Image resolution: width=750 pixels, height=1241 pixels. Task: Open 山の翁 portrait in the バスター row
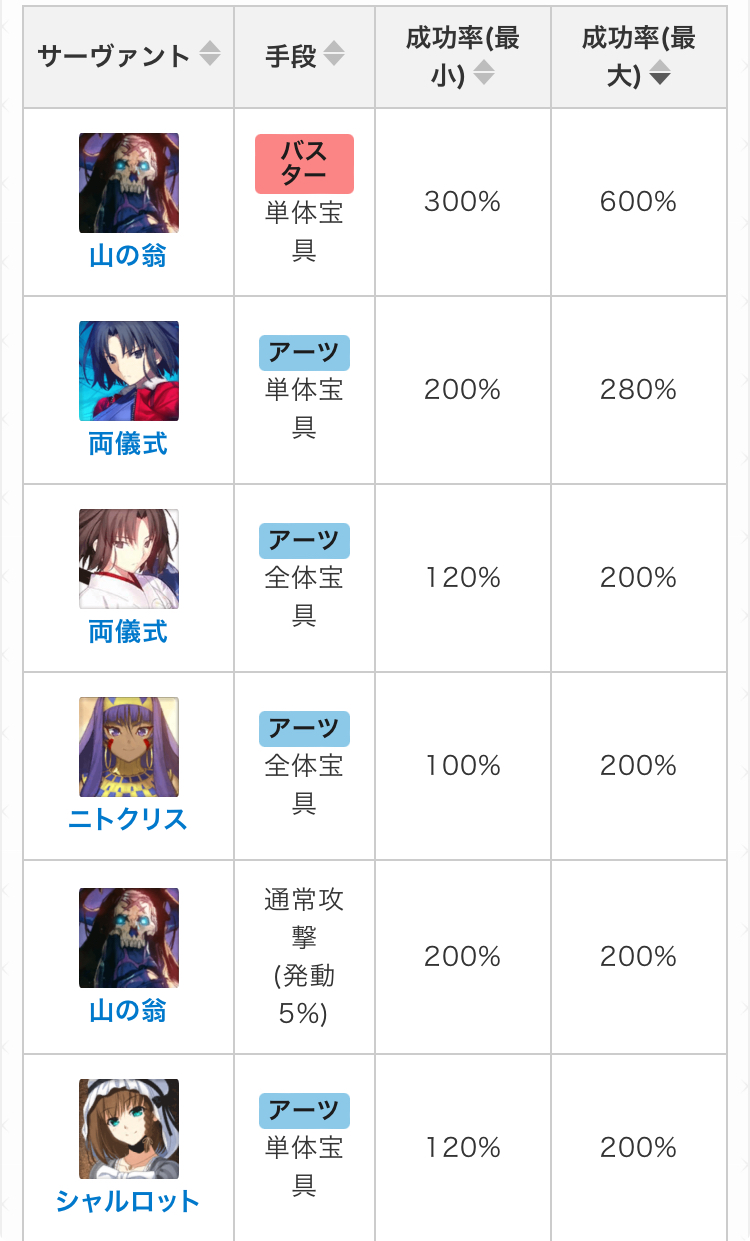pyautogui.click(x=129, y=183)
